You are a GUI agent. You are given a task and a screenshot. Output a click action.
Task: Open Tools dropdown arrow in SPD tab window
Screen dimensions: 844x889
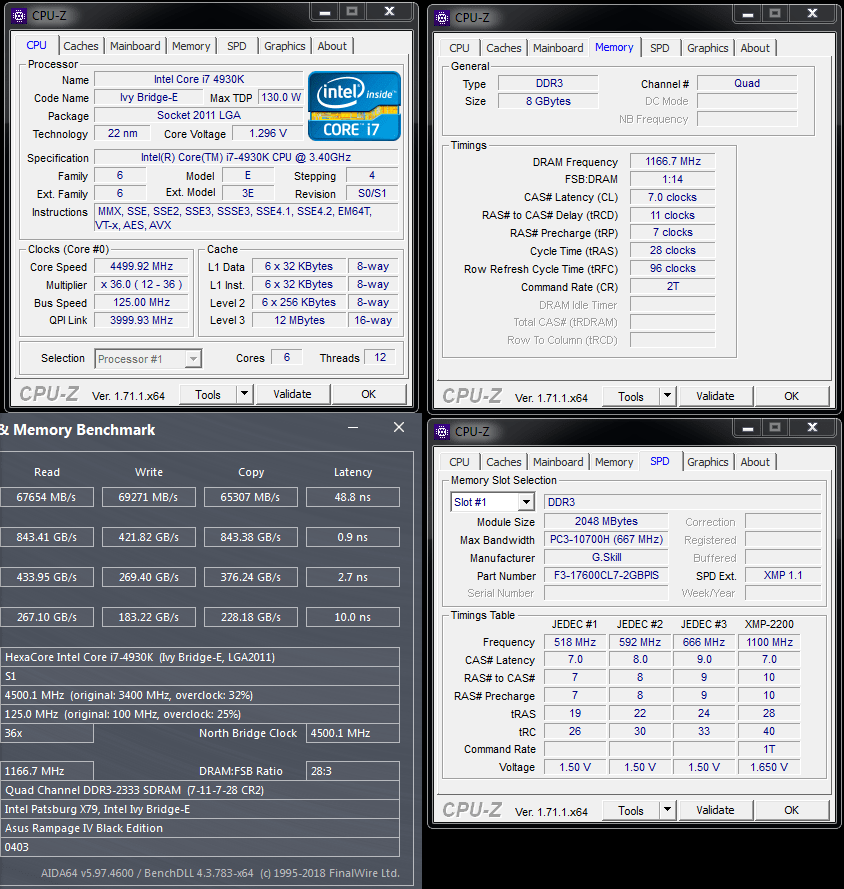click(x=667, y=810)
